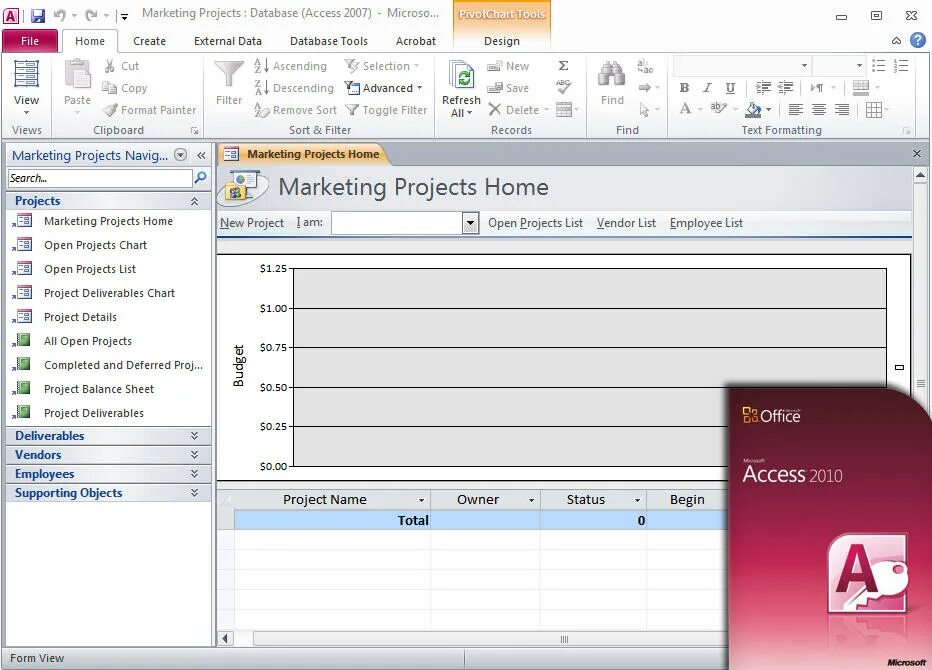932x670 pixels.
Task: Click Vendor List link
Action: (626, 223)
